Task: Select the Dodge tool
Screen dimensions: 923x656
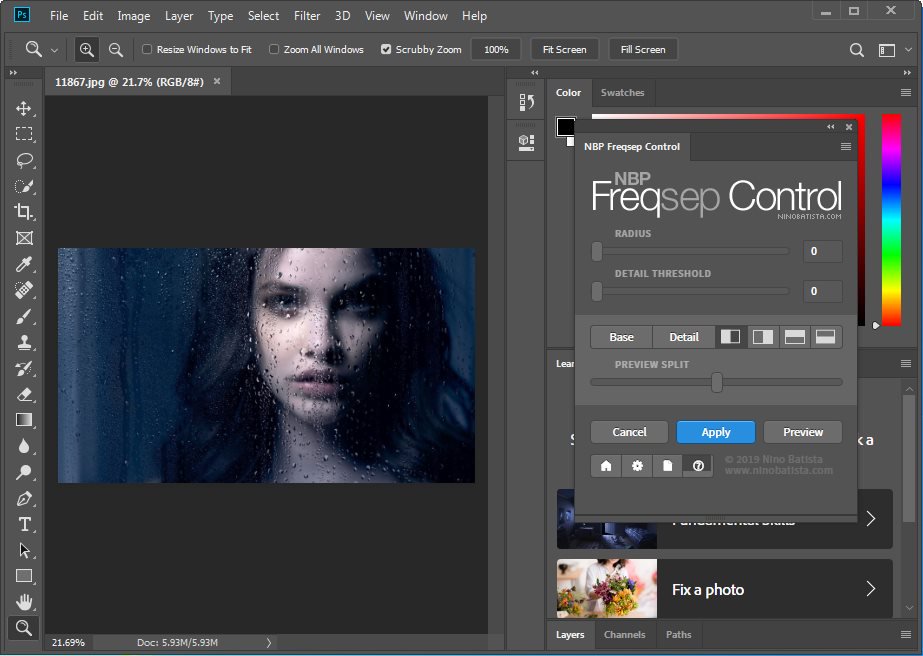Action: 24,472
